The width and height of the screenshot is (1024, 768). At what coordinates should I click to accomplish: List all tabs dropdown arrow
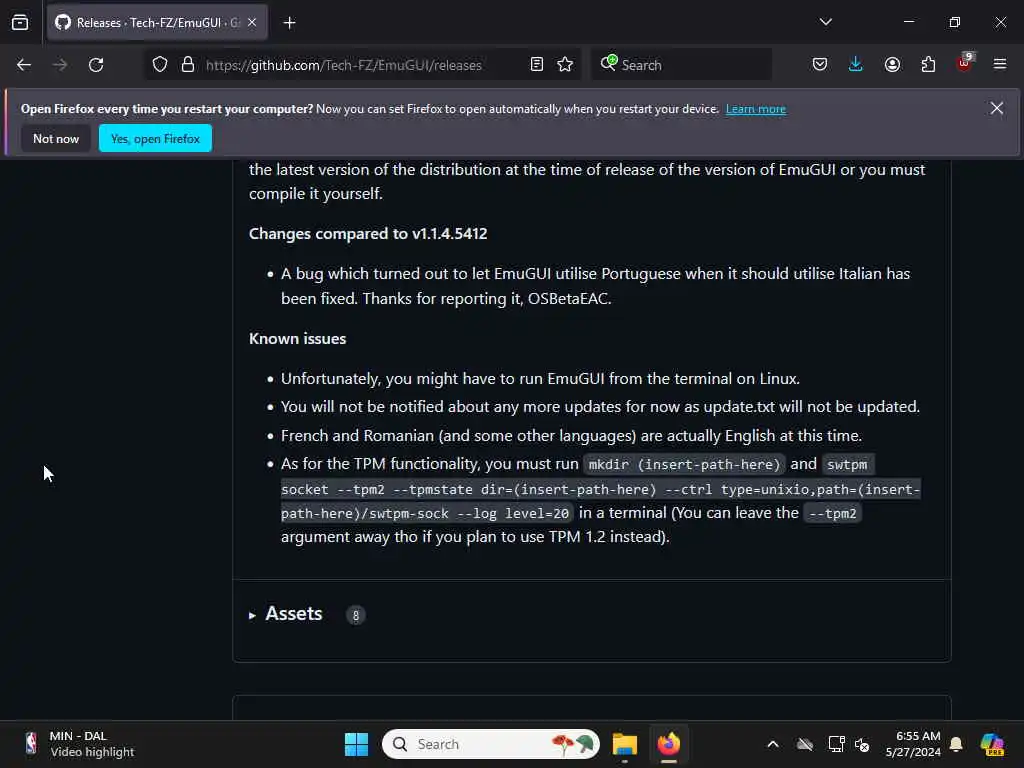click(x=826, y=22)
